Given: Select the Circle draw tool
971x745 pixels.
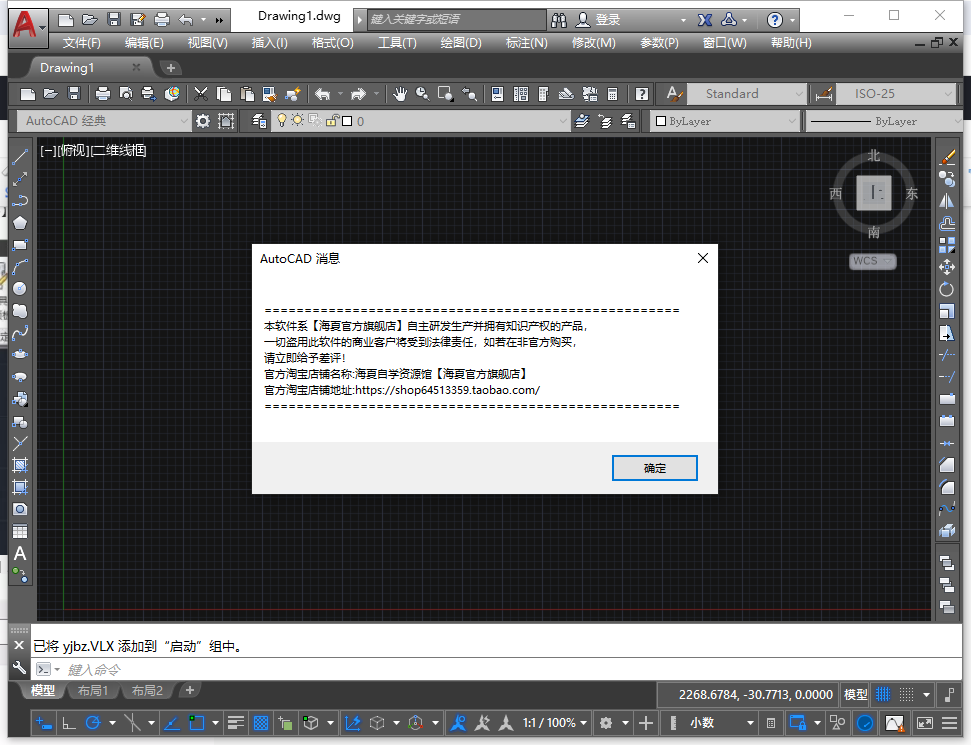Looking at the screenshot, I should pyautogui.click(x=20, y=289).
